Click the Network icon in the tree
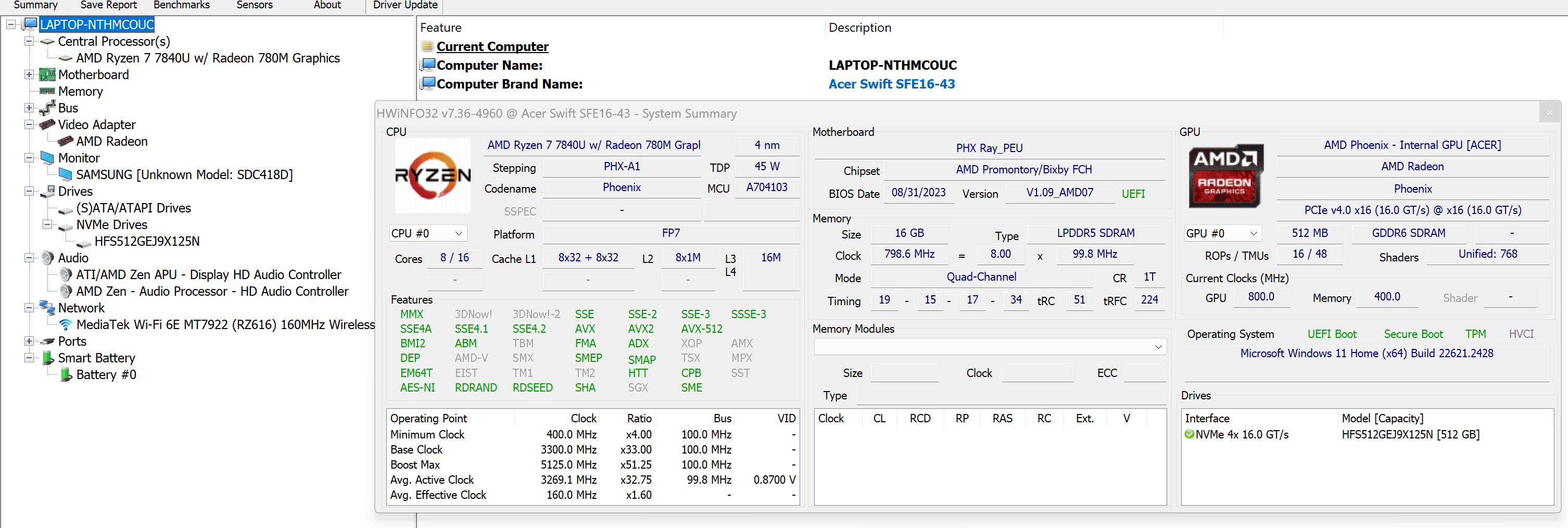 click(x=47, y=308)
